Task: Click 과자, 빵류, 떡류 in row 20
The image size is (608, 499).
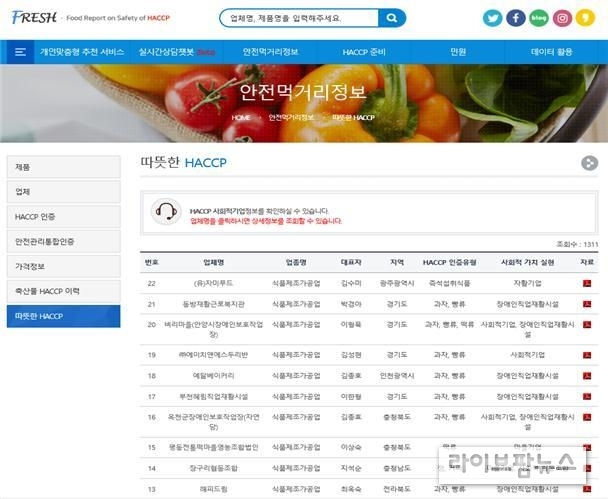Action: click(x=449, y=325)
